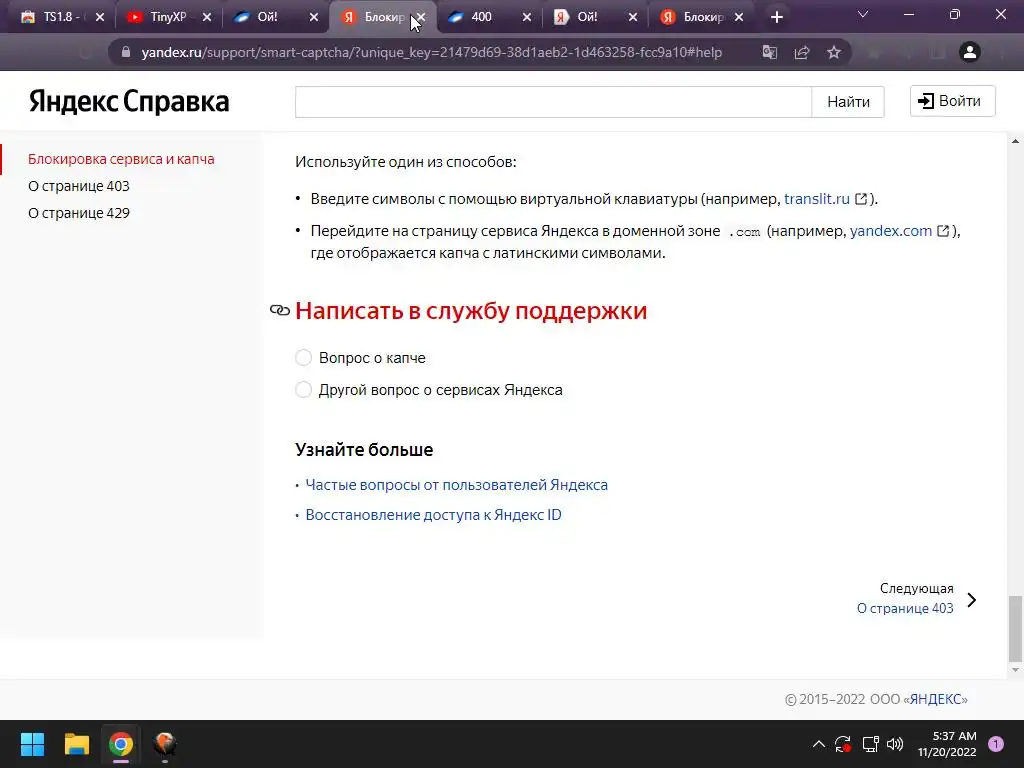Open 'О странице 403' in sidebar
Viewport: 1024px width, 768px height.
(x=79, y=186)
